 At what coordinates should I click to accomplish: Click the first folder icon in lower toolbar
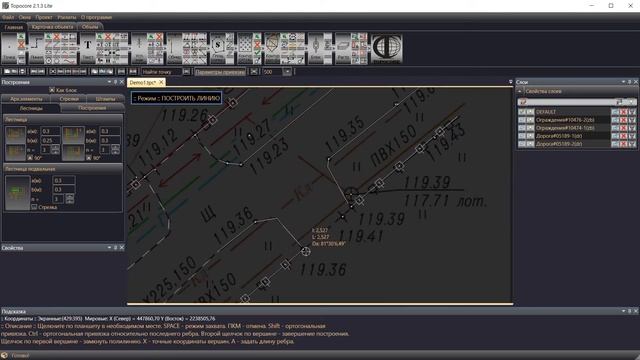click(x=7, y=71)
